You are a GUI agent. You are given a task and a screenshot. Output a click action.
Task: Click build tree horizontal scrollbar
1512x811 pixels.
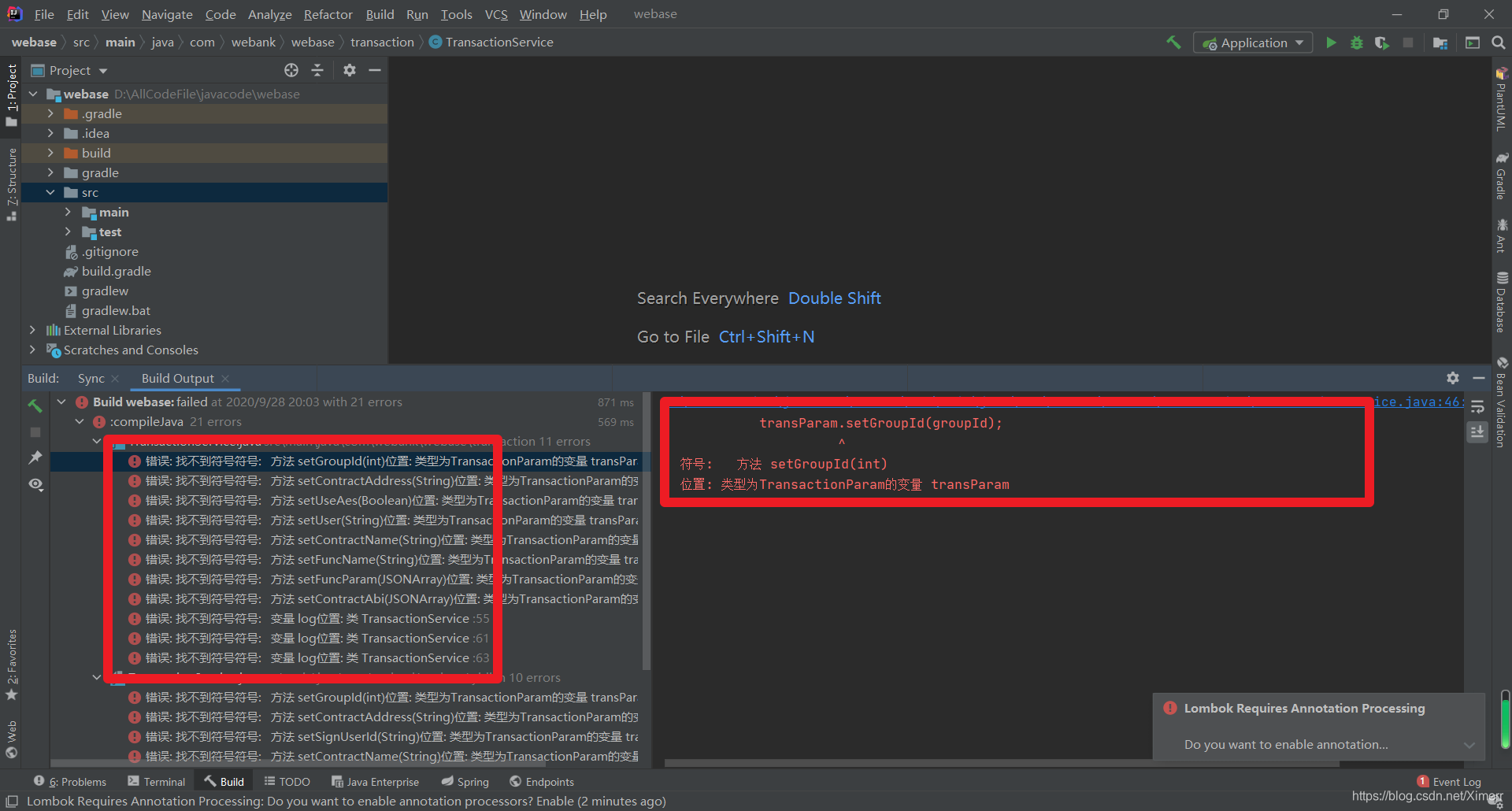tap(297, 763)
